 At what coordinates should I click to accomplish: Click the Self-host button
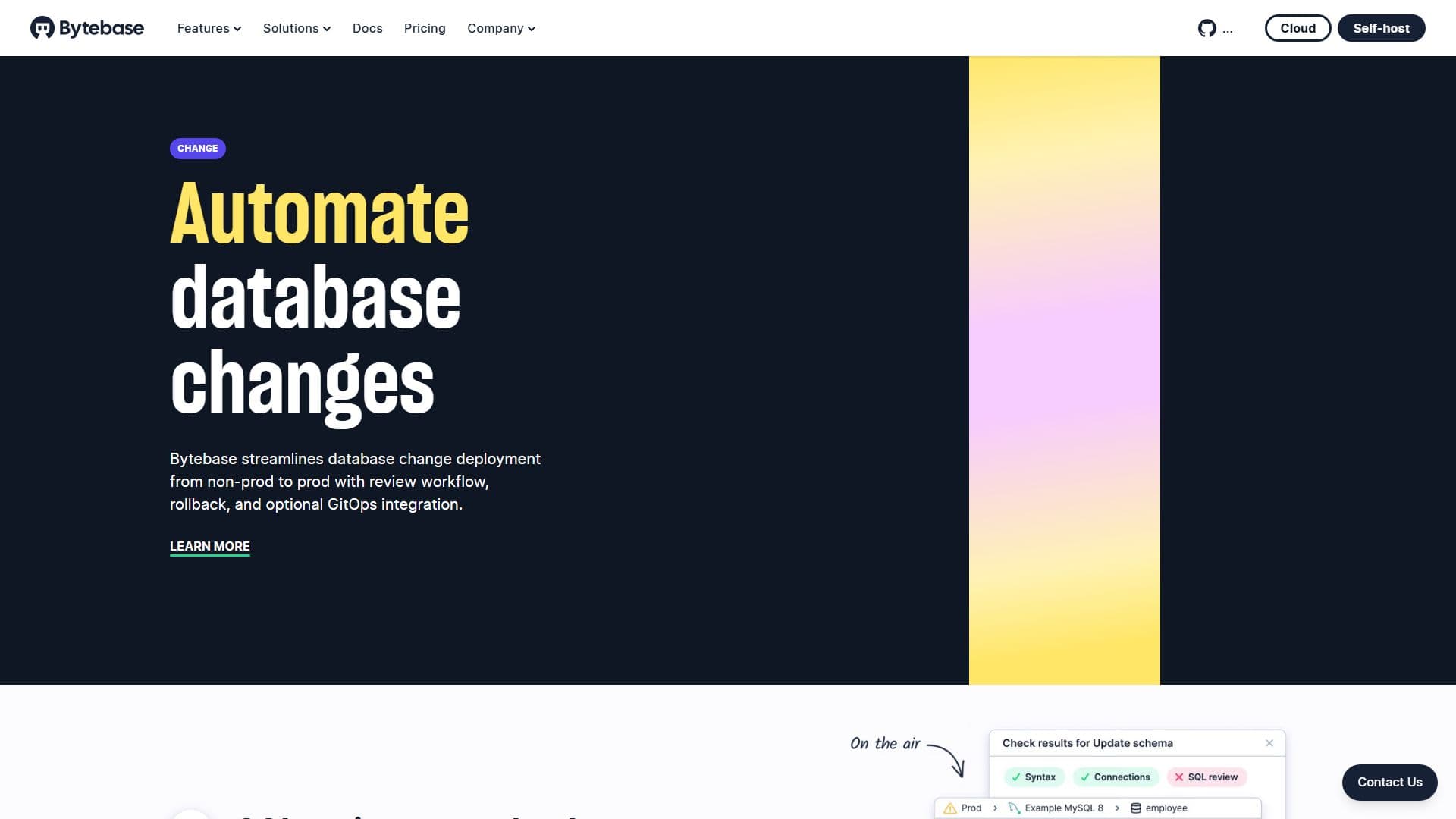[1381, 28]
